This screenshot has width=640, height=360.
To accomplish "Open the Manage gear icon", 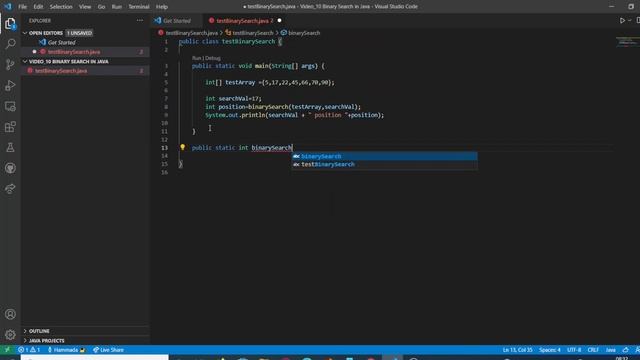I will [10, 335].
